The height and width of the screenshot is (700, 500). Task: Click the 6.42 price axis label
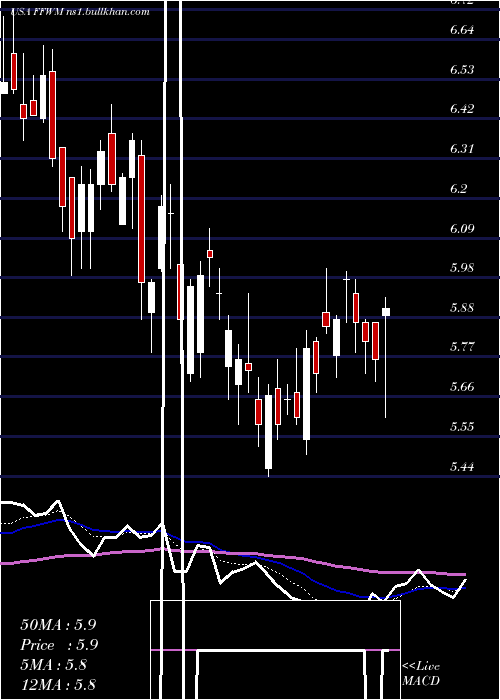pyautogui.click(x=462, y=109)
